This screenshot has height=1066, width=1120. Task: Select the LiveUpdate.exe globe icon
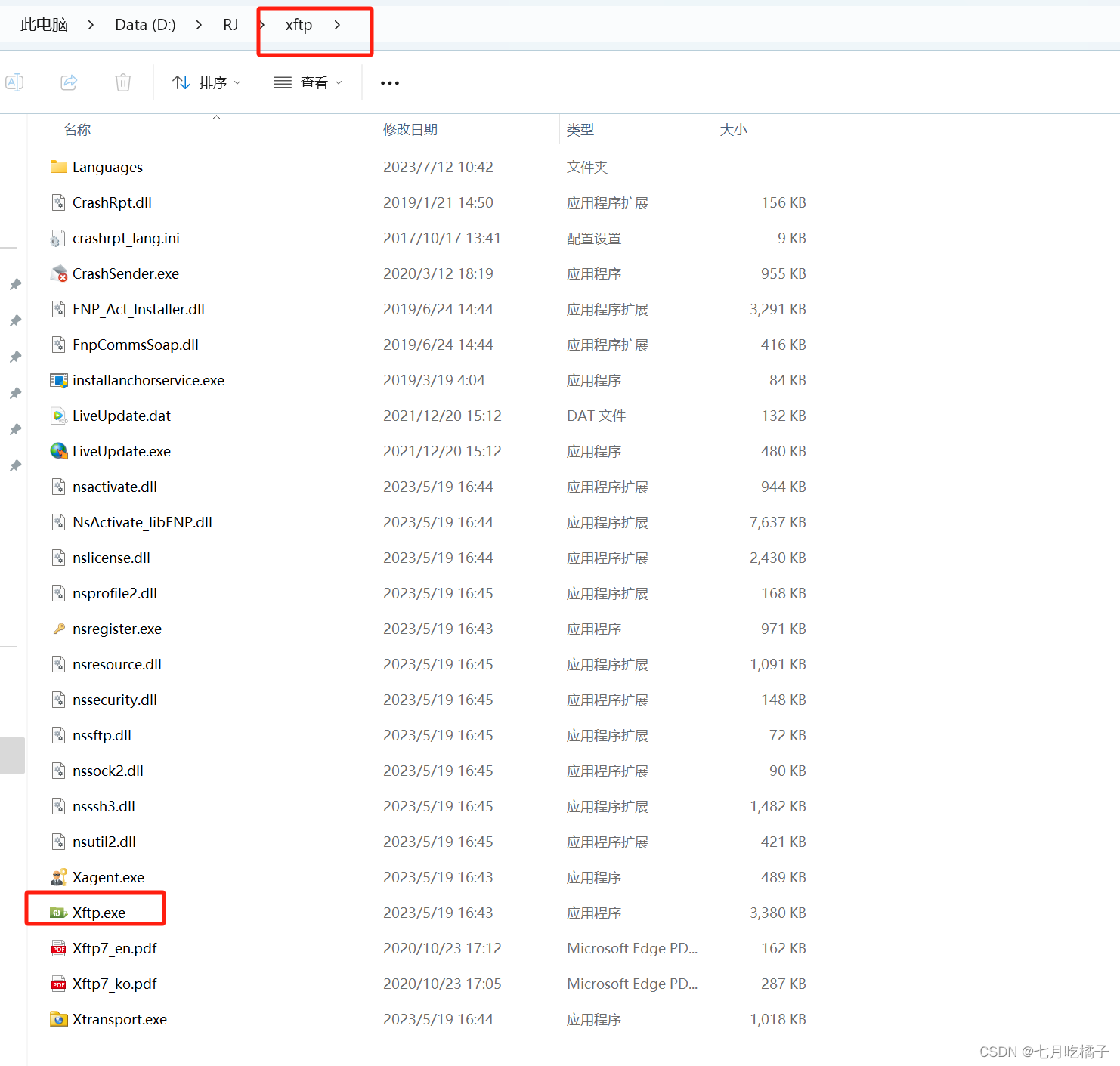(x=58, y=451)
